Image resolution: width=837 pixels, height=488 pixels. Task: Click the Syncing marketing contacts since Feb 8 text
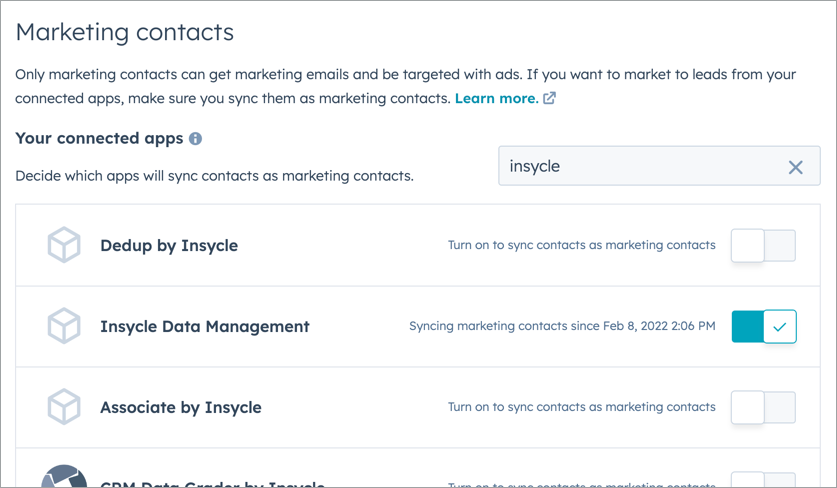click(x=562, y=326)
